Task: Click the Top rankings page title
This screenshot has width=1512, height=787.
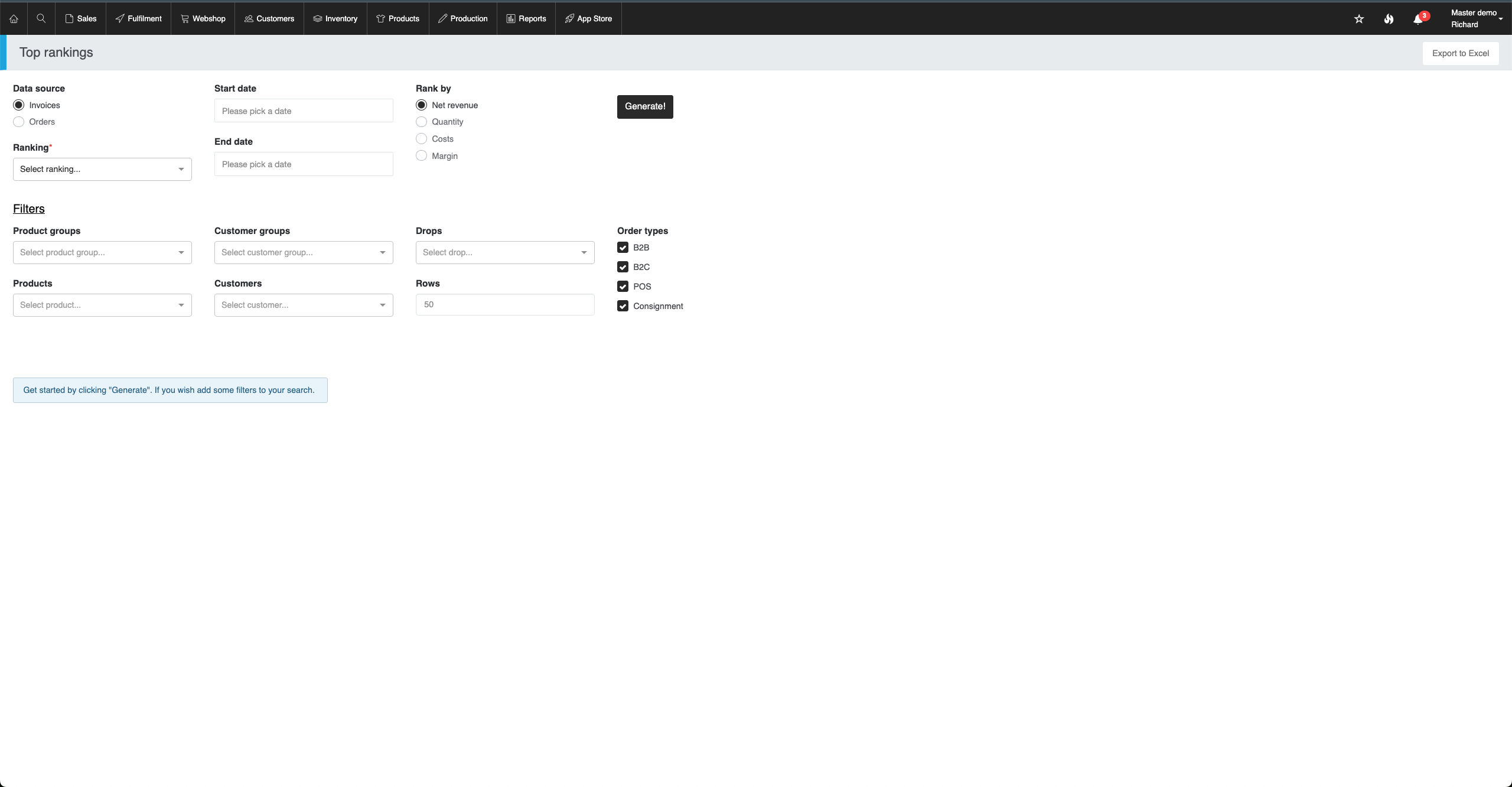Action: pyautogui.click(x=56, y=53)
